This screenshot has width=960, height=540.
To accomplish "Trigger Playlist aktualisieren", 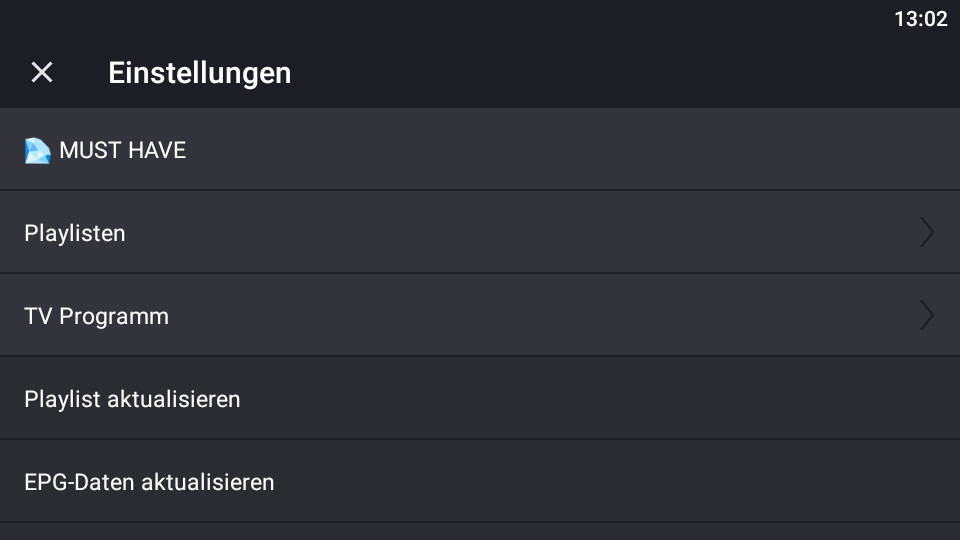I will pyautogui.click(x=480, y=398).
